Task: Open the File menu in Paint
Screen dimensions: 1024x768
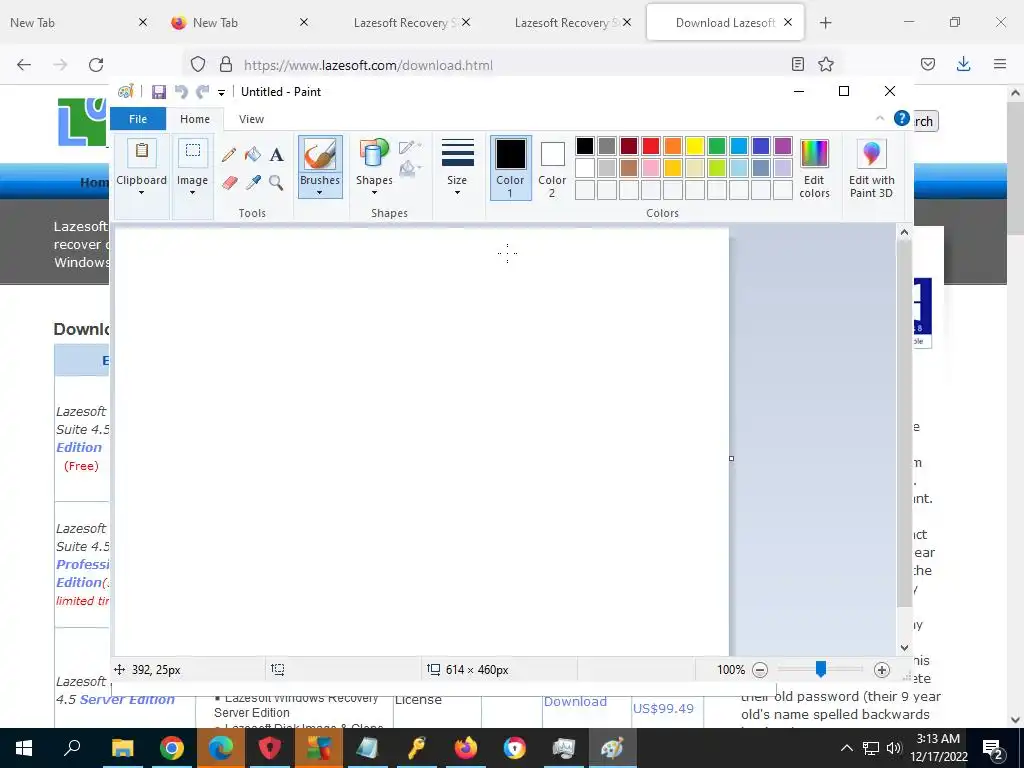Action: (x=138, y=119)
